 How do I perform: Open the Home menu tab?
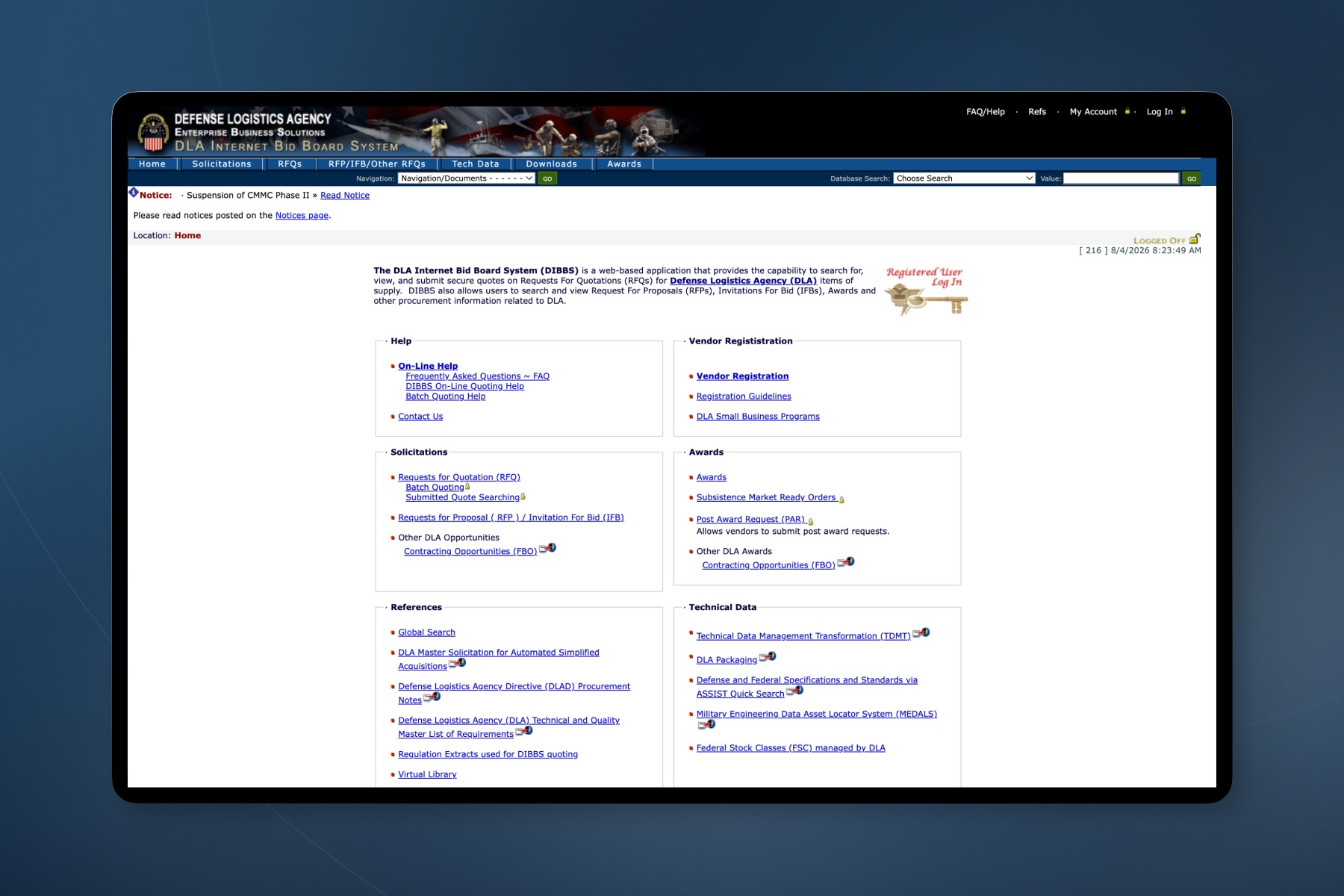point(152,164)
